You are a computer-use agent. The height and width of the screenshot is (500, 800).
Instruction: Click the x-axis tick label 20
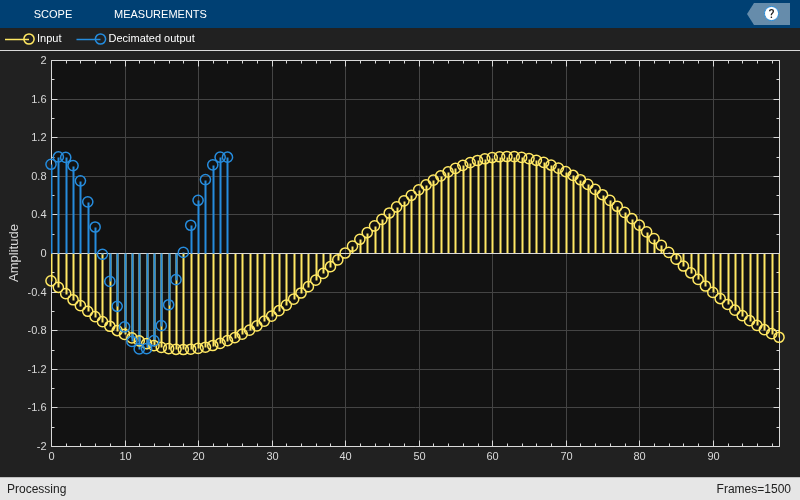[x=198, y=456]
